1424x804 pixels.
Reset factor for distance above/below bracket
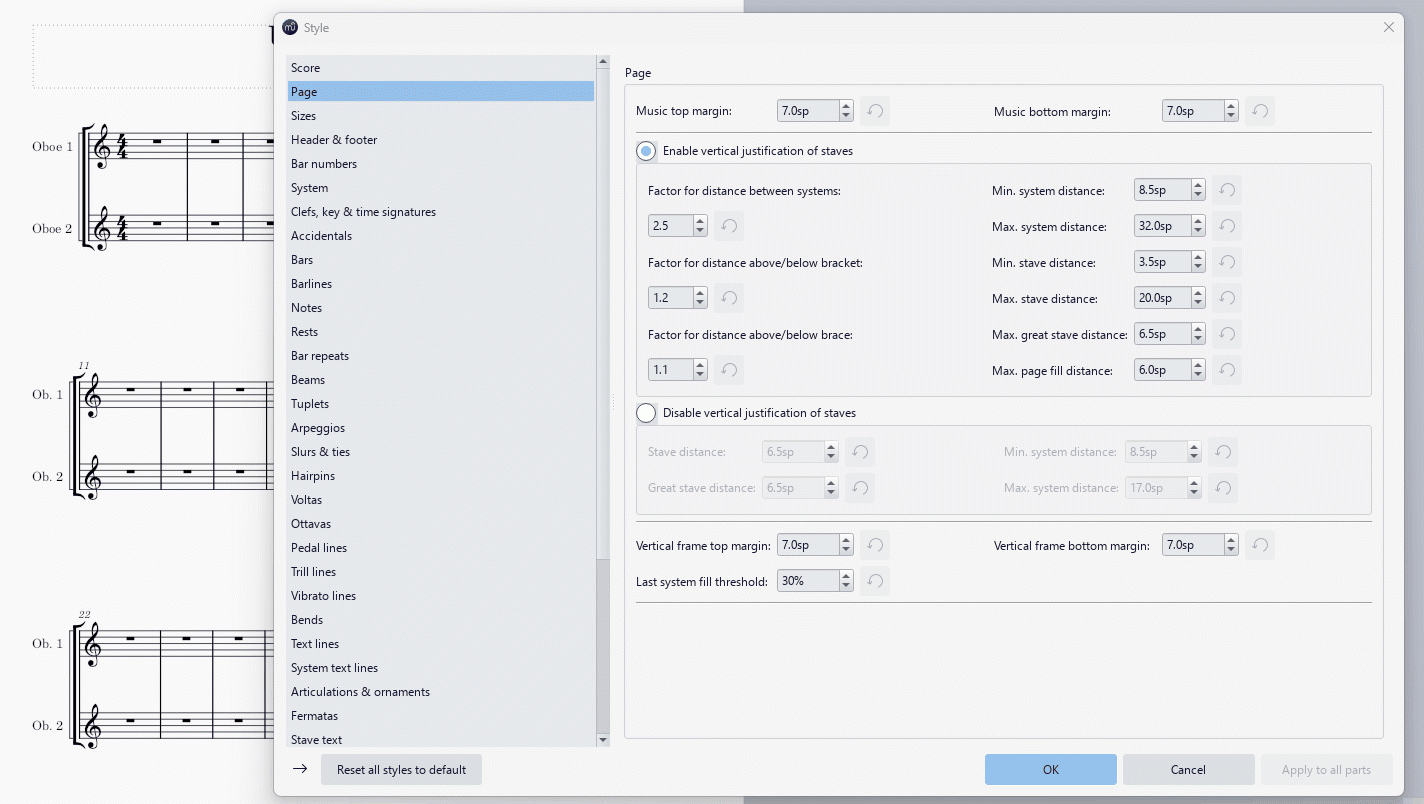pyautogui.click(x=729, y=298)
